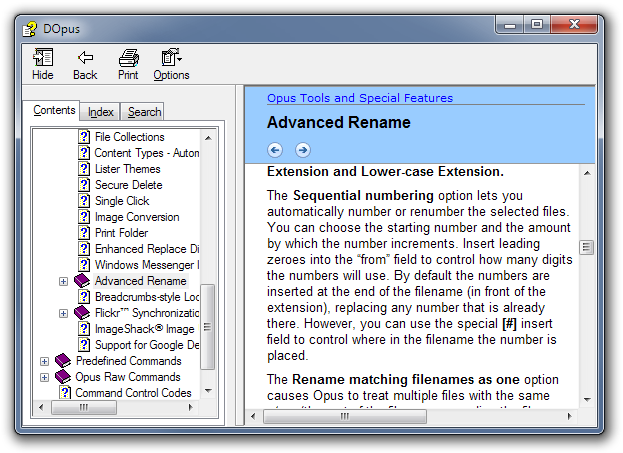Click the article pane scroll right arrow
This screenshot has width=623, height=453.
(x=570, y=416)
